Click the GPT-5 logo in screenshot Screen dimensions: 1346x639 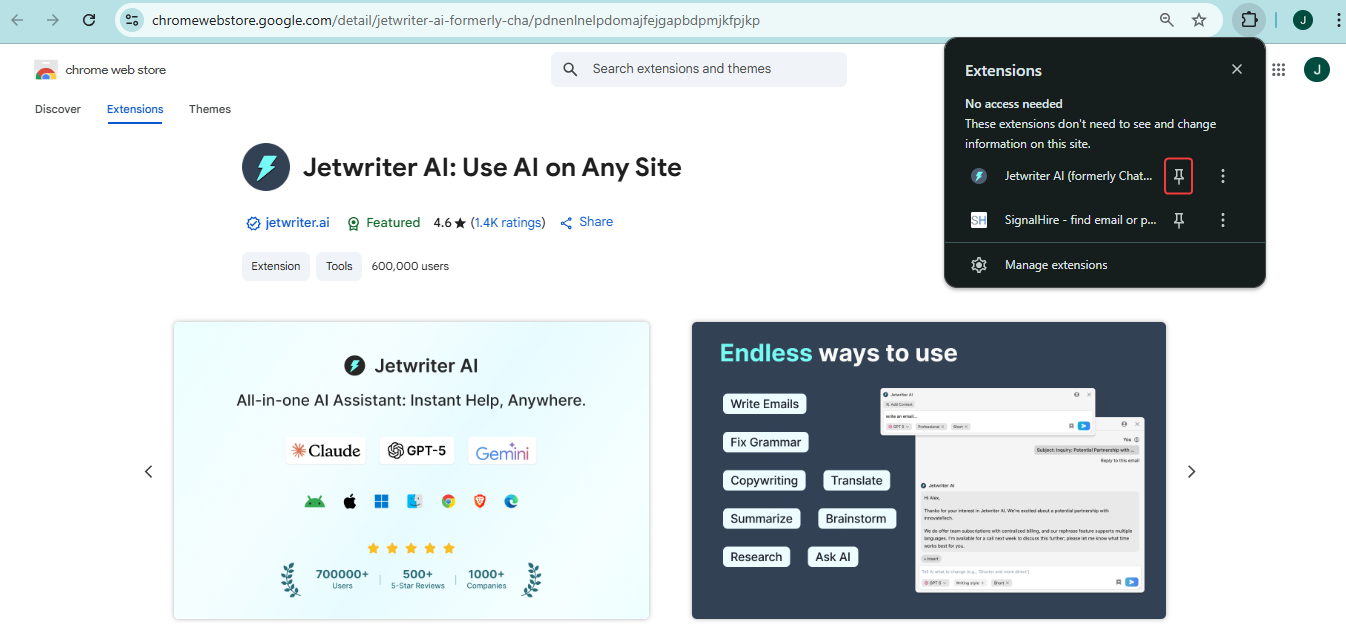[419, 451]
